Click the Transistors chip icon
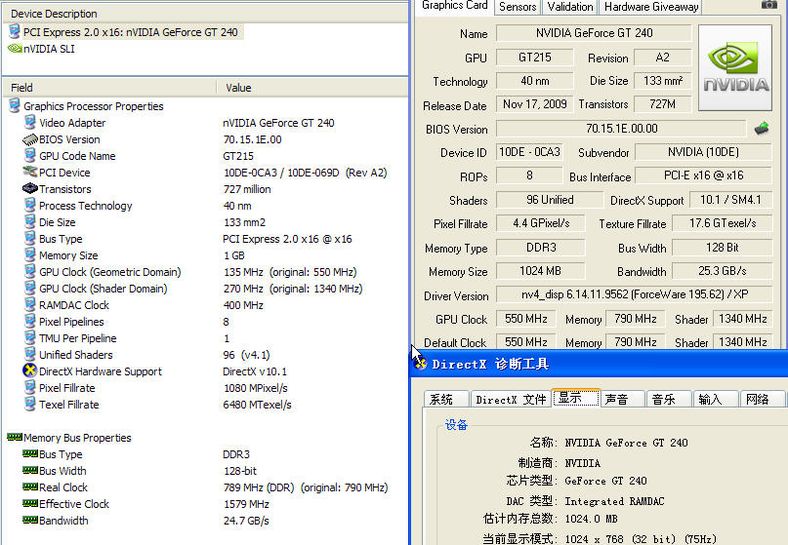 click(x=30, y=189)
